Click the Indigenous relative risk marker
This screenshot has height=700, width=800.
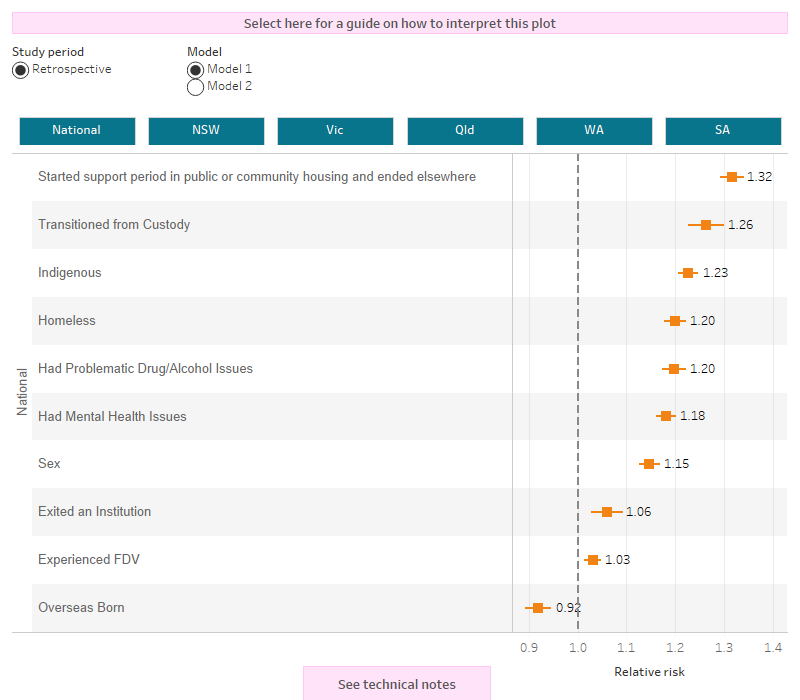tap(687, 272)
